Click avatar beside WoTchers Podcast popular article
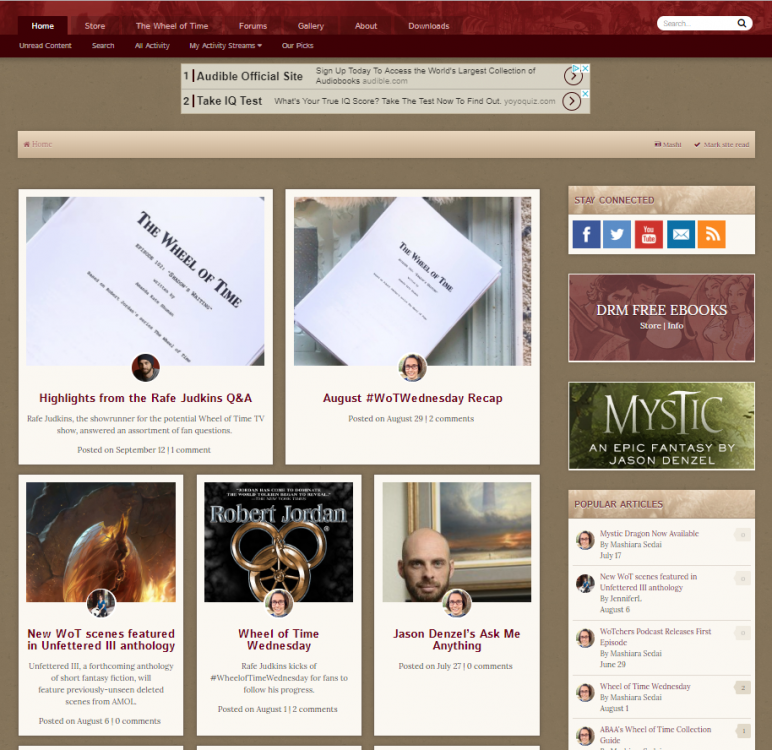The width and height of the screenshot is (772, 750). [x=585, y=638]
